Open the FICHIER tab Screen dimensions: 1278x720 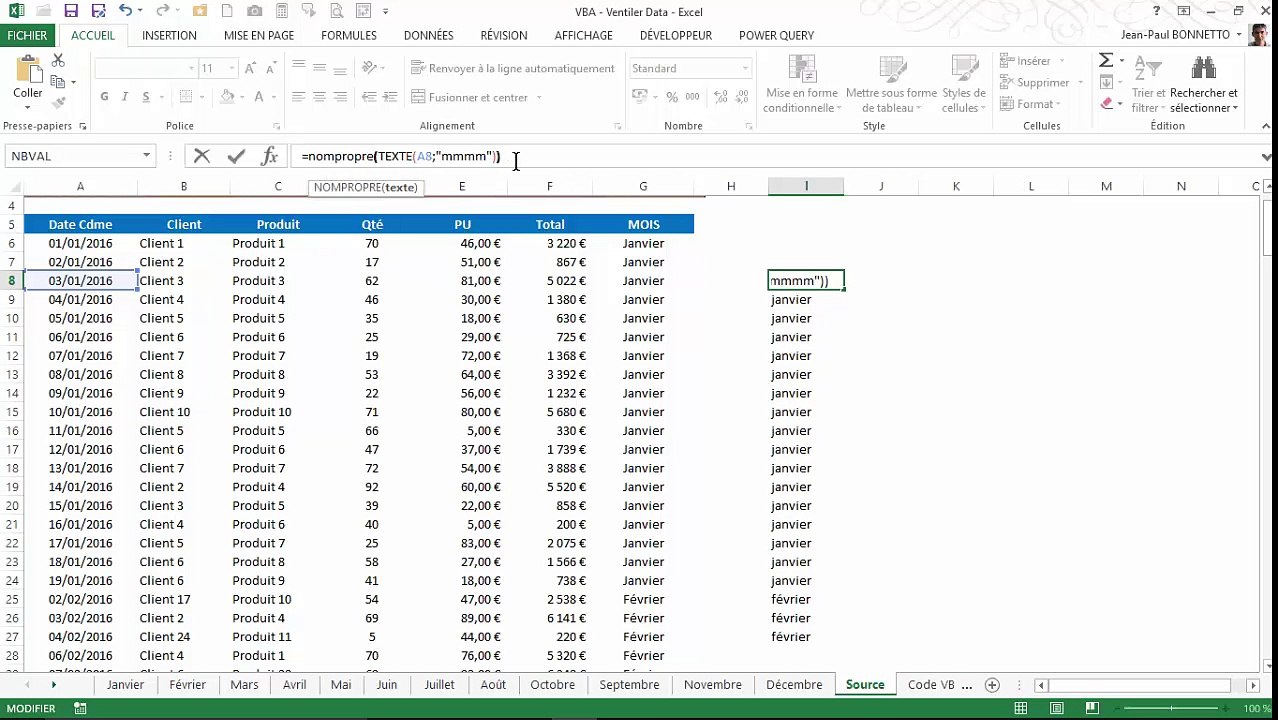[x=27, y=35]
